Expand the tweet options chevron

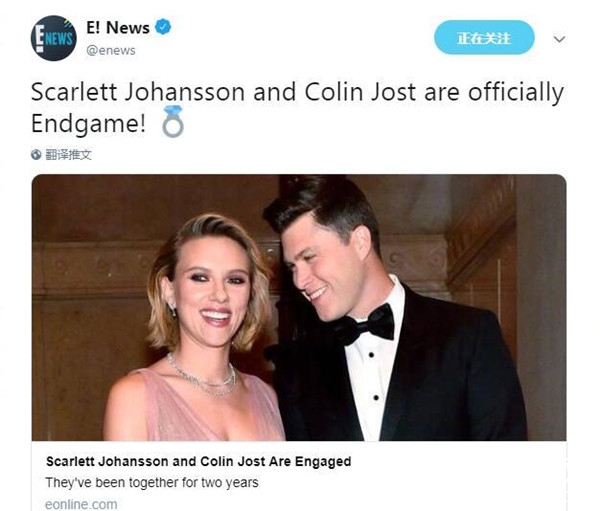(559, 39)
